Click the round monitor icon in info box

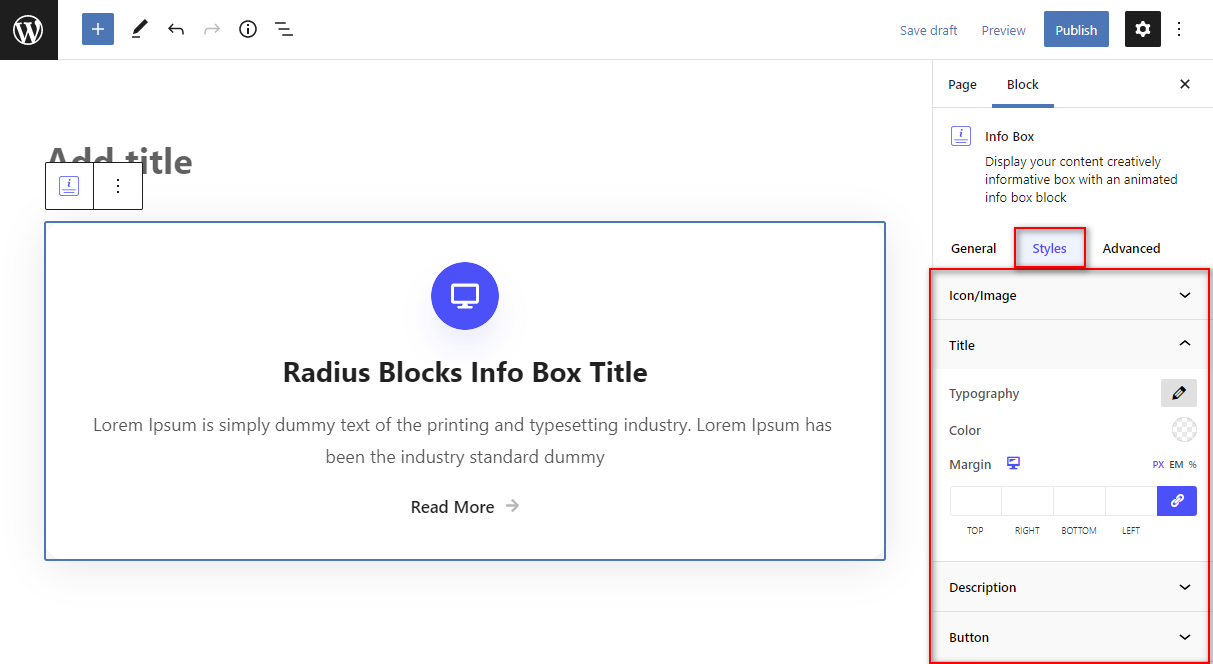[x=465, y=296]
